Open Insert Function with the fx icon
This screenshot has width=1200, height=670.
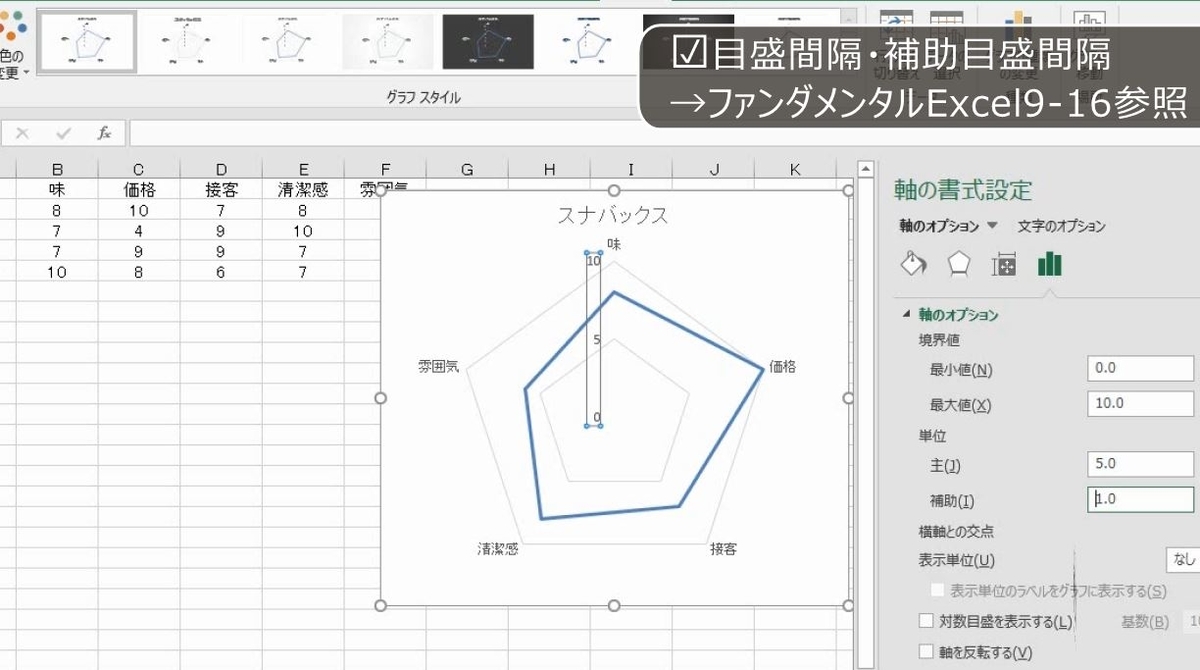click(104, 133)
